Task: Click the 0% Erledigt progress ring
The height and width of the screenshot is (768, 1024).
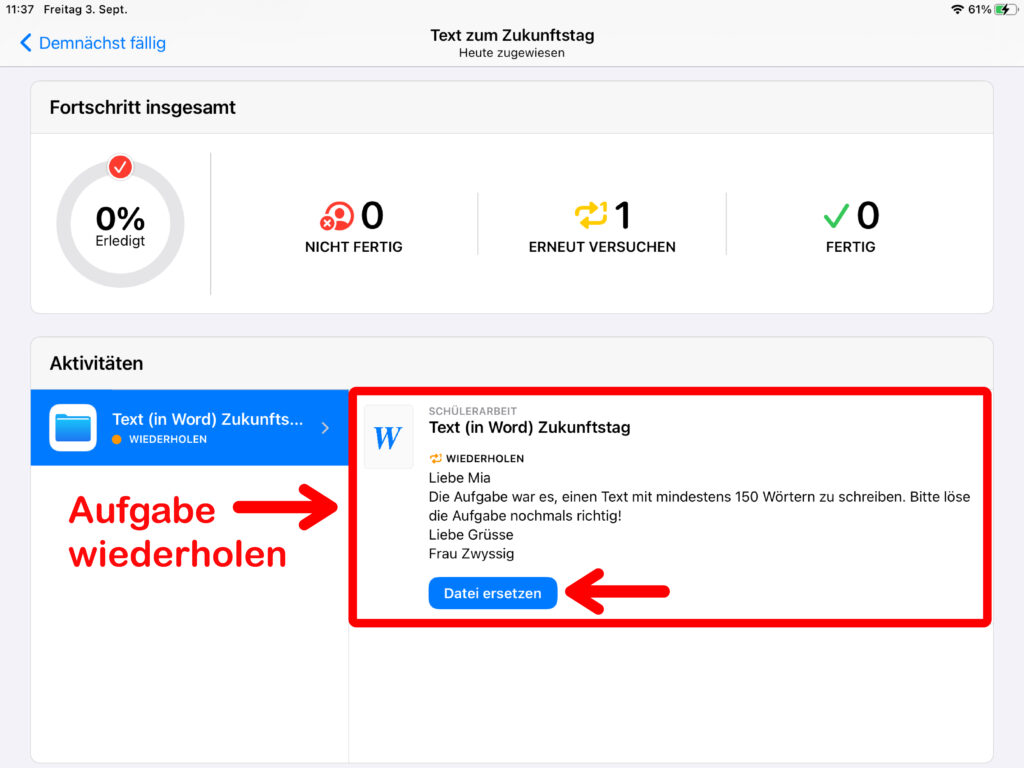Action: pos(120,225)
